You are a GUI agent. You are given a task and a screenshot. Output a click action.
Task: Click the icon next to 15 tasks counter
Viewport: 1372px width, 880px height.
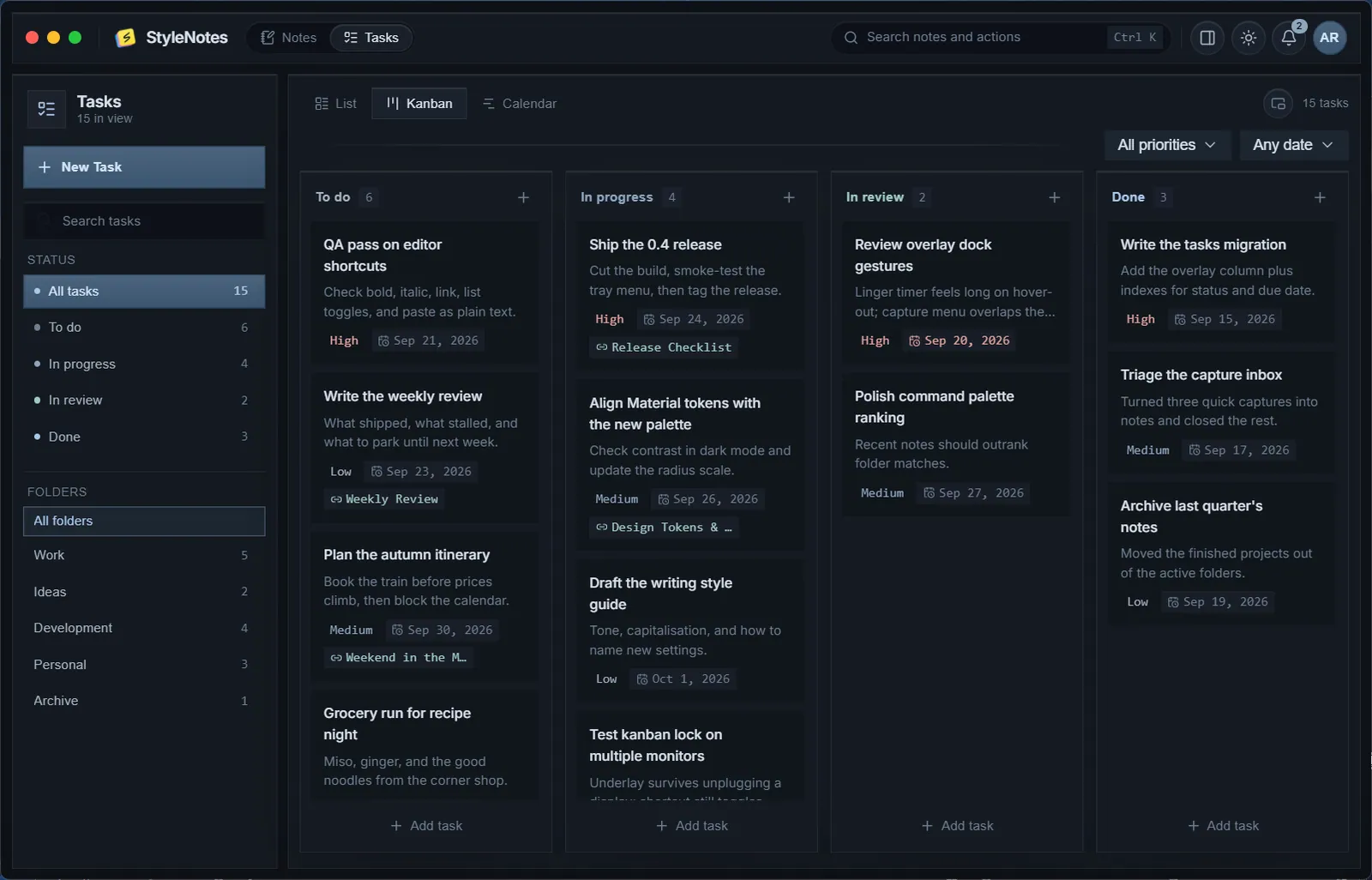click(x=1278, y=103)
